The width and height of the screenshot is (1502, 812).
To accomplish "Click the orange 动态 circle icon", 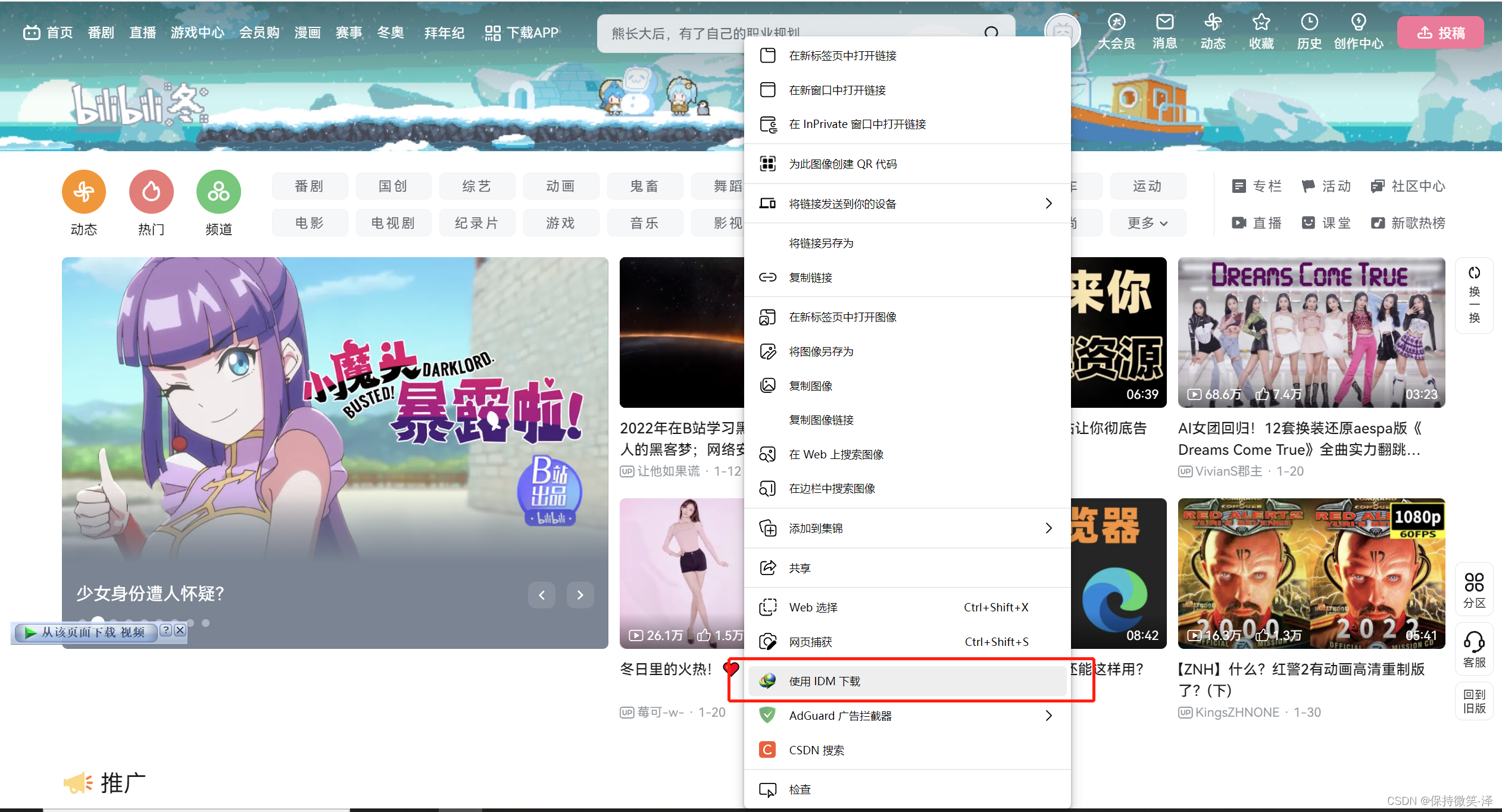I will tap(84, 192).
